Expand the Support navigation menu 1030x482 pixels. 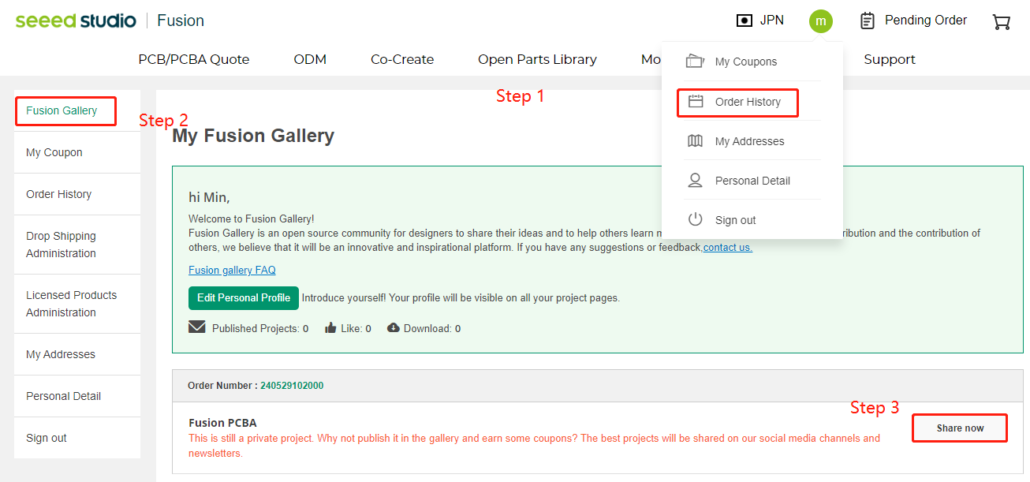pyautogui.click(x=889, y=59)
